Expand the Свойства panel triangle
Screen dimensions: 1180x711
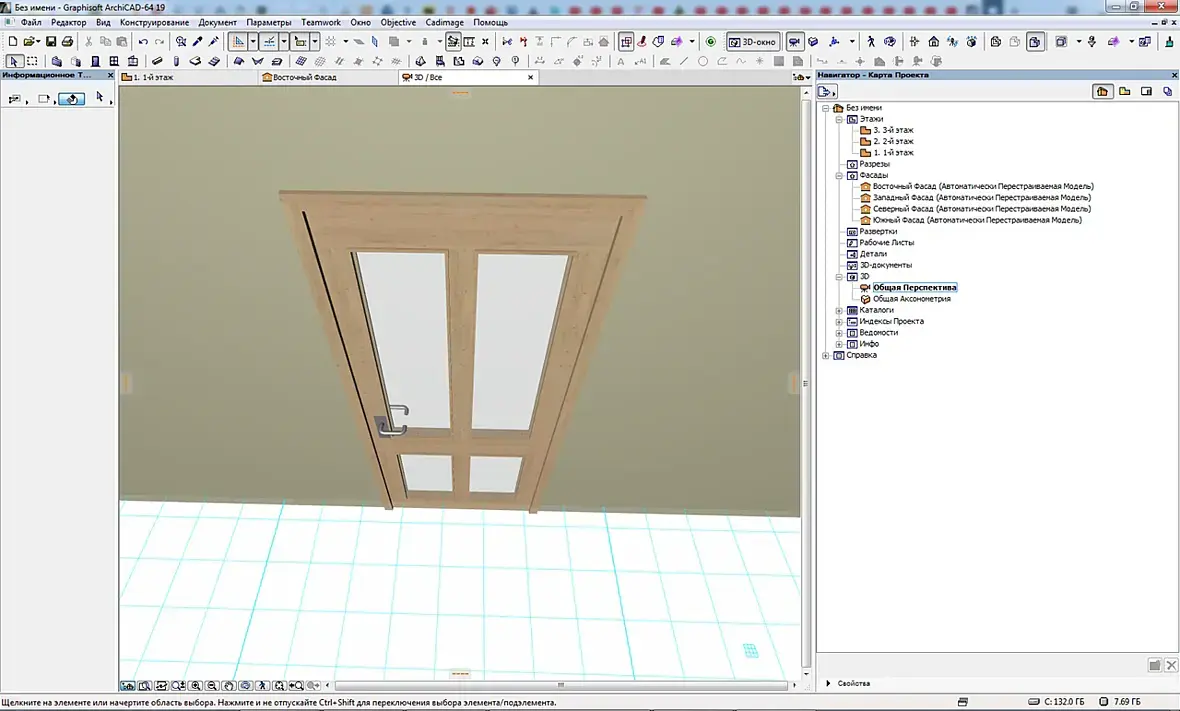[828, 683]
